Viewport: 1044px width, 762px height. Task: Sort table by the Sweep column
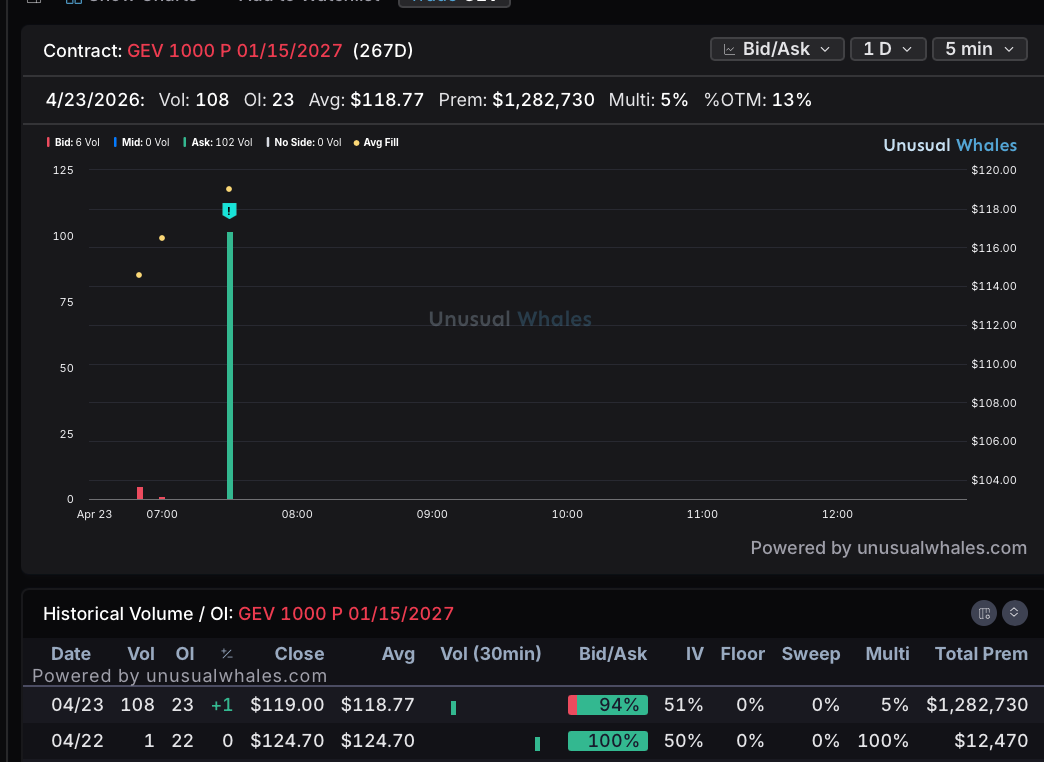tap(810, 653)
